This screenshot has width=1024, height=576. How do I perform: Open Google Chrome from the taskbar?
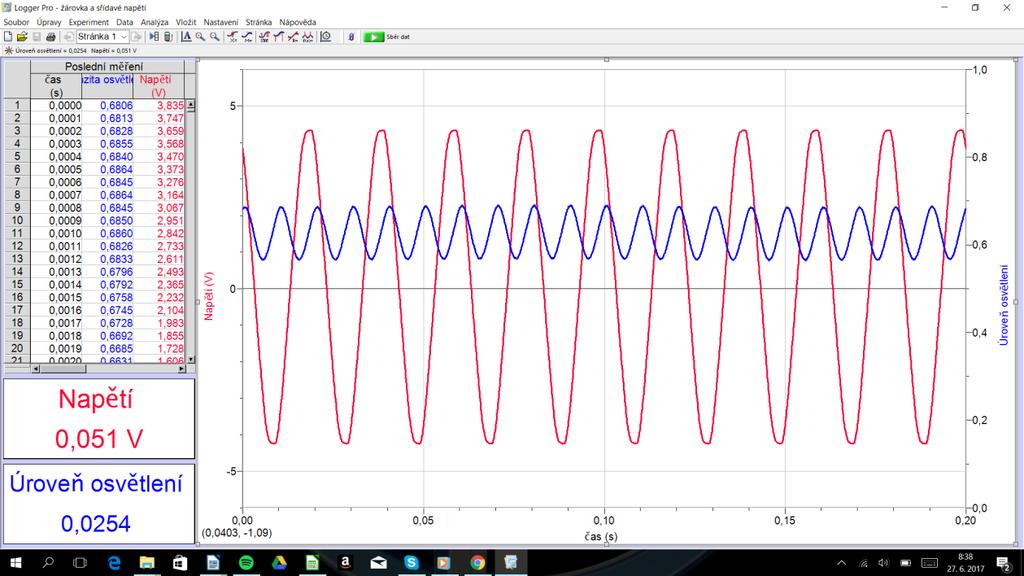pos(477,562)
